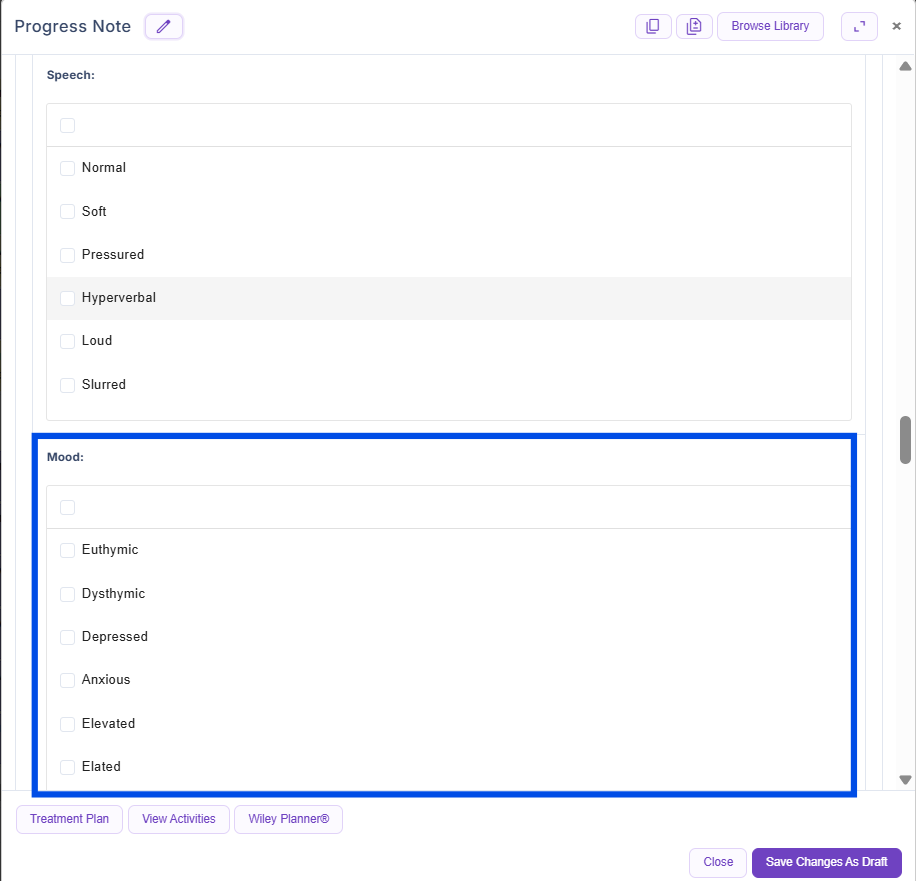Viewport: 916px width, 881px height.
Task: Click the copy note icon in header
Action: coord(653,27)
